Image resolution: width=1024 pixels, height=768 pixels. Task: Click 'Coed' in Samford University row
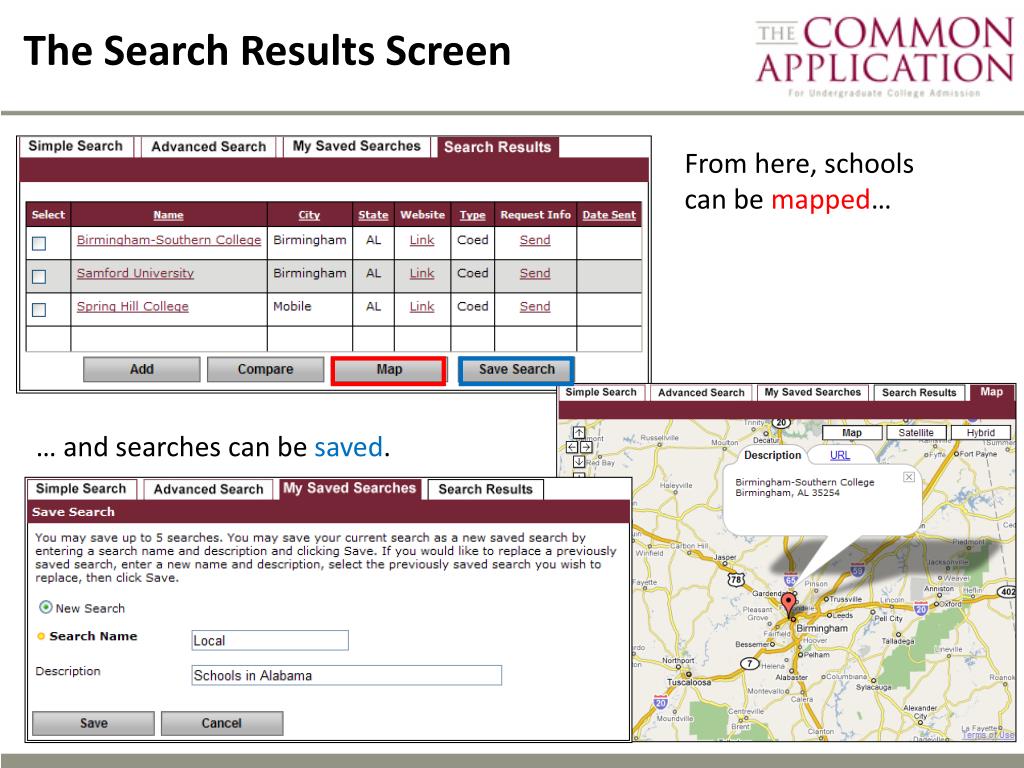[x=472, y=273]
